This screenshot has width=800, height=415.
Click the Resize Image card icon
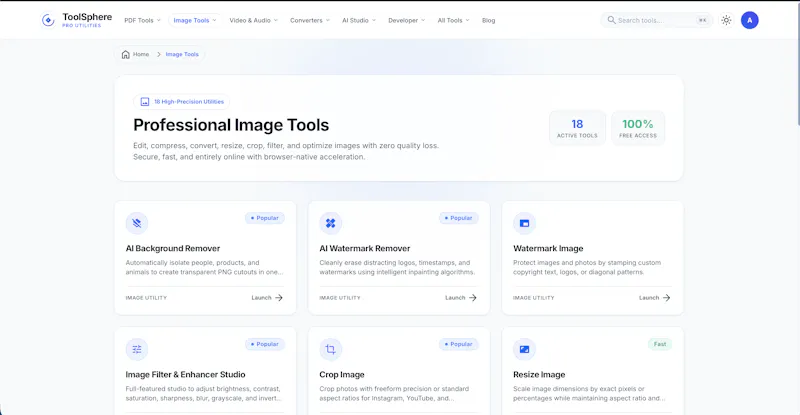[x=524, y=349]
